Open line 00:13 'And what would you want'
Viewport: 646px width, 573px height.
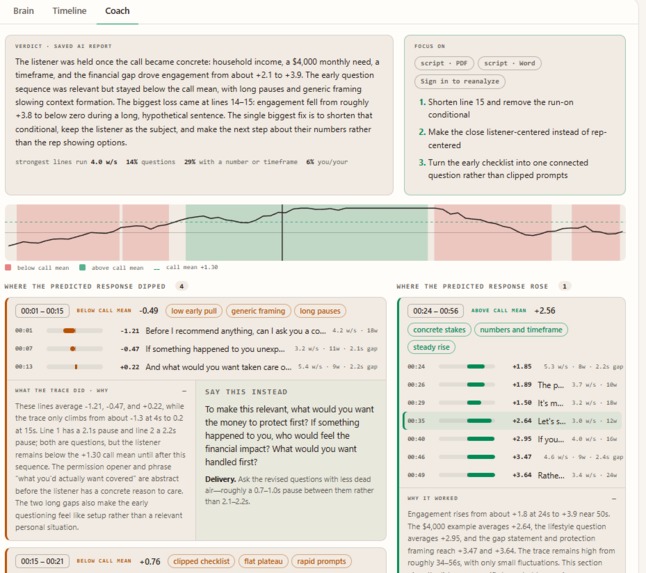point(196,367)
